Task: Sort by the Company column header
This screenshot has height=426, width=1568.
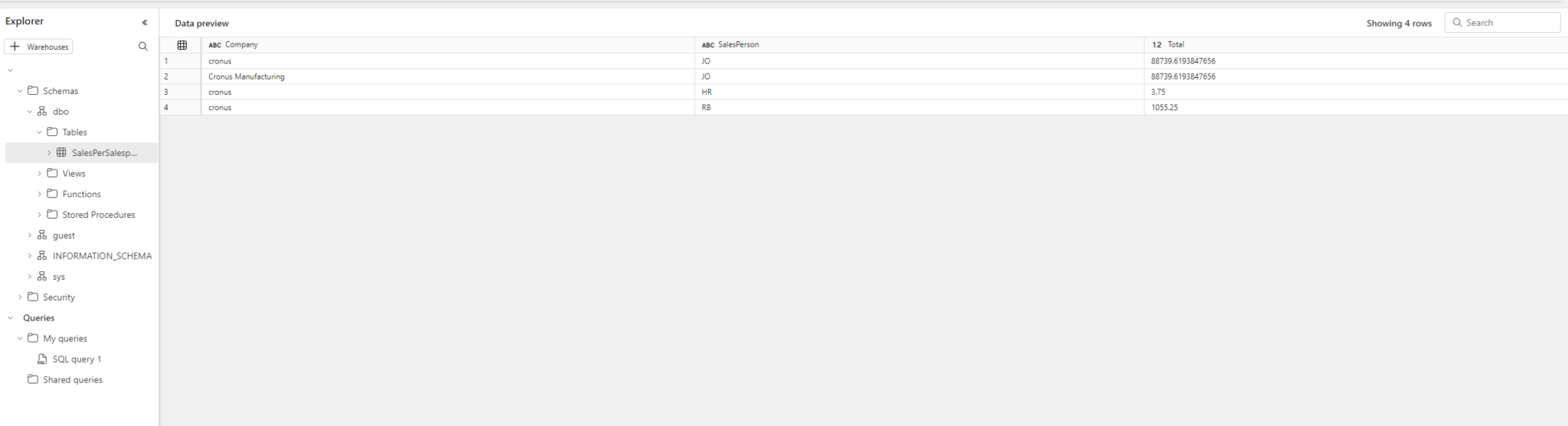Action: (241, 45)
